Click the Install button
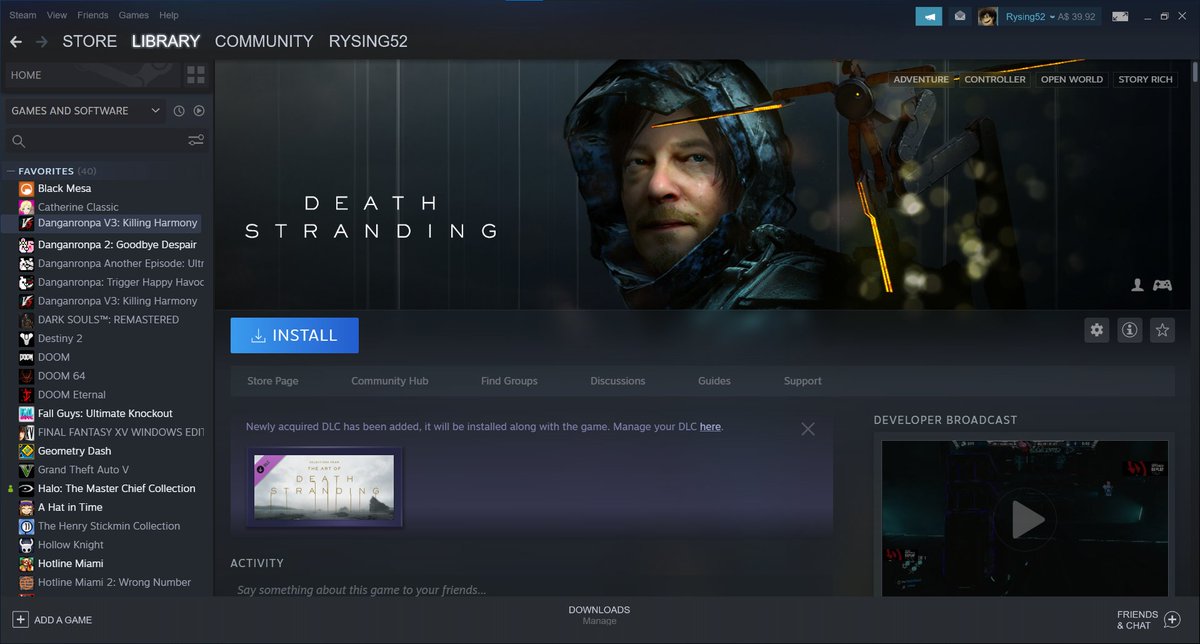Screen dimensions: 1200x644 tap(294, 336)
